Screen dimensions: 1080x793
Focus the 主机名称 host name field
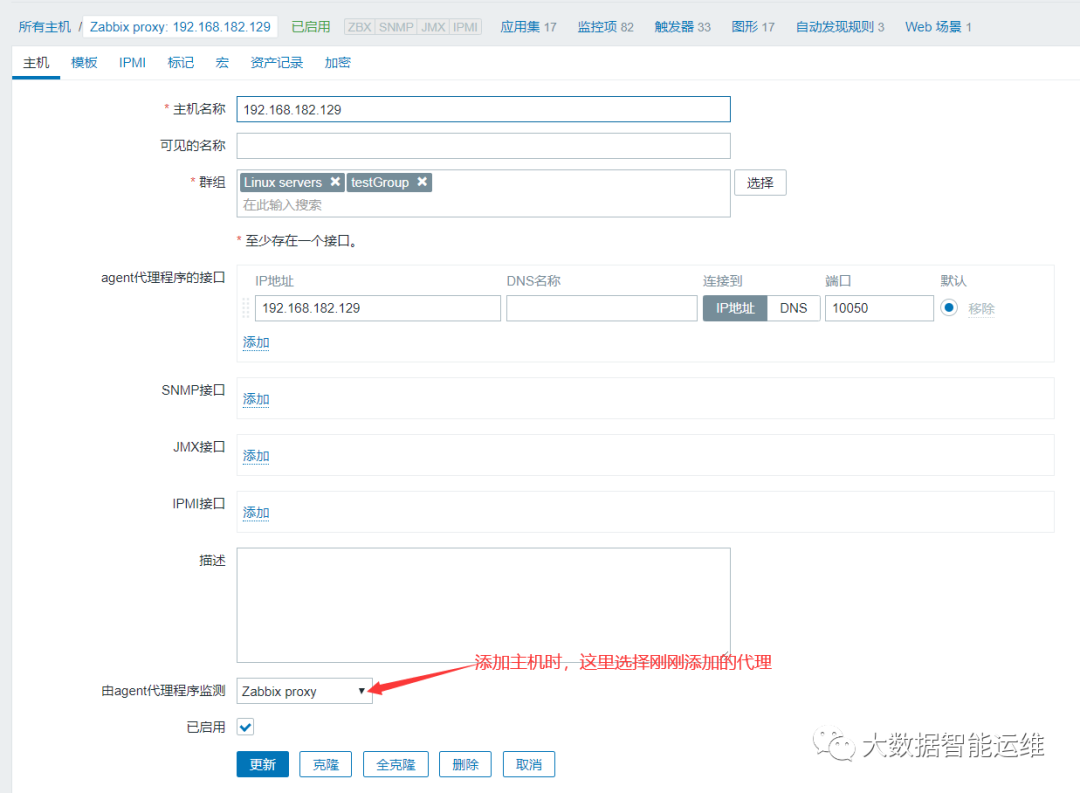point(484,110)
